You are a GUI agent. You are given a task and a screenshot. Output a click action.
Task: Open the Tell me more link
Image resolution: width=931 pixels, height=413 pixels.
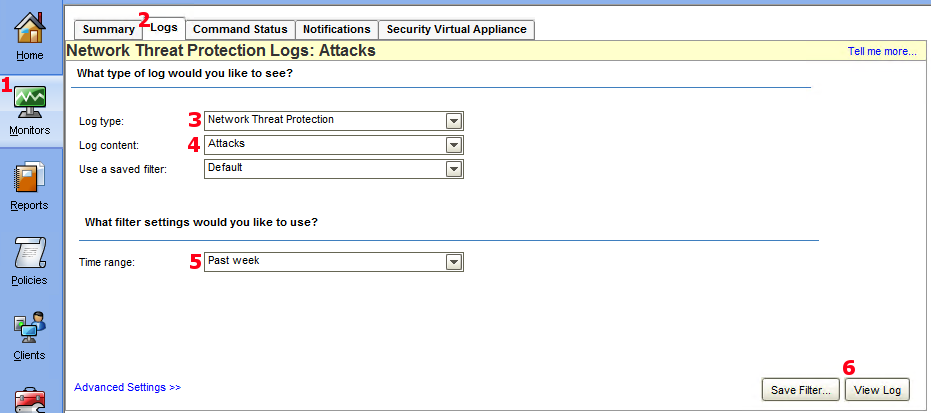[881, 51]
